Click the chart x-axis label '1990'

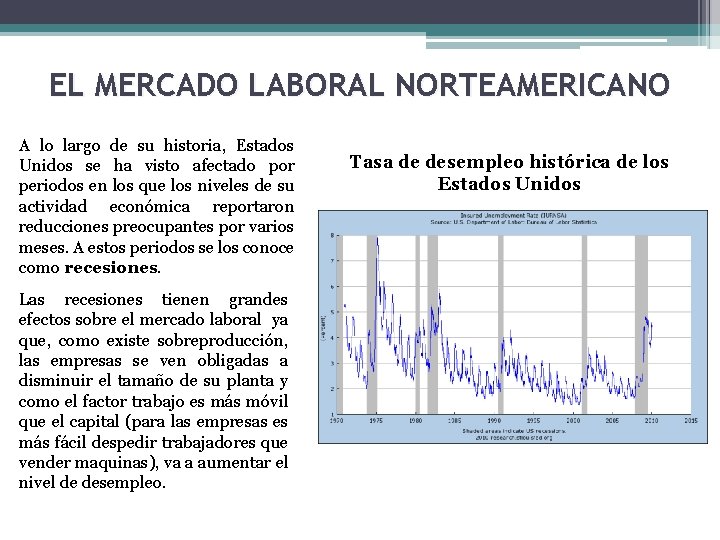tap(494, 420)
